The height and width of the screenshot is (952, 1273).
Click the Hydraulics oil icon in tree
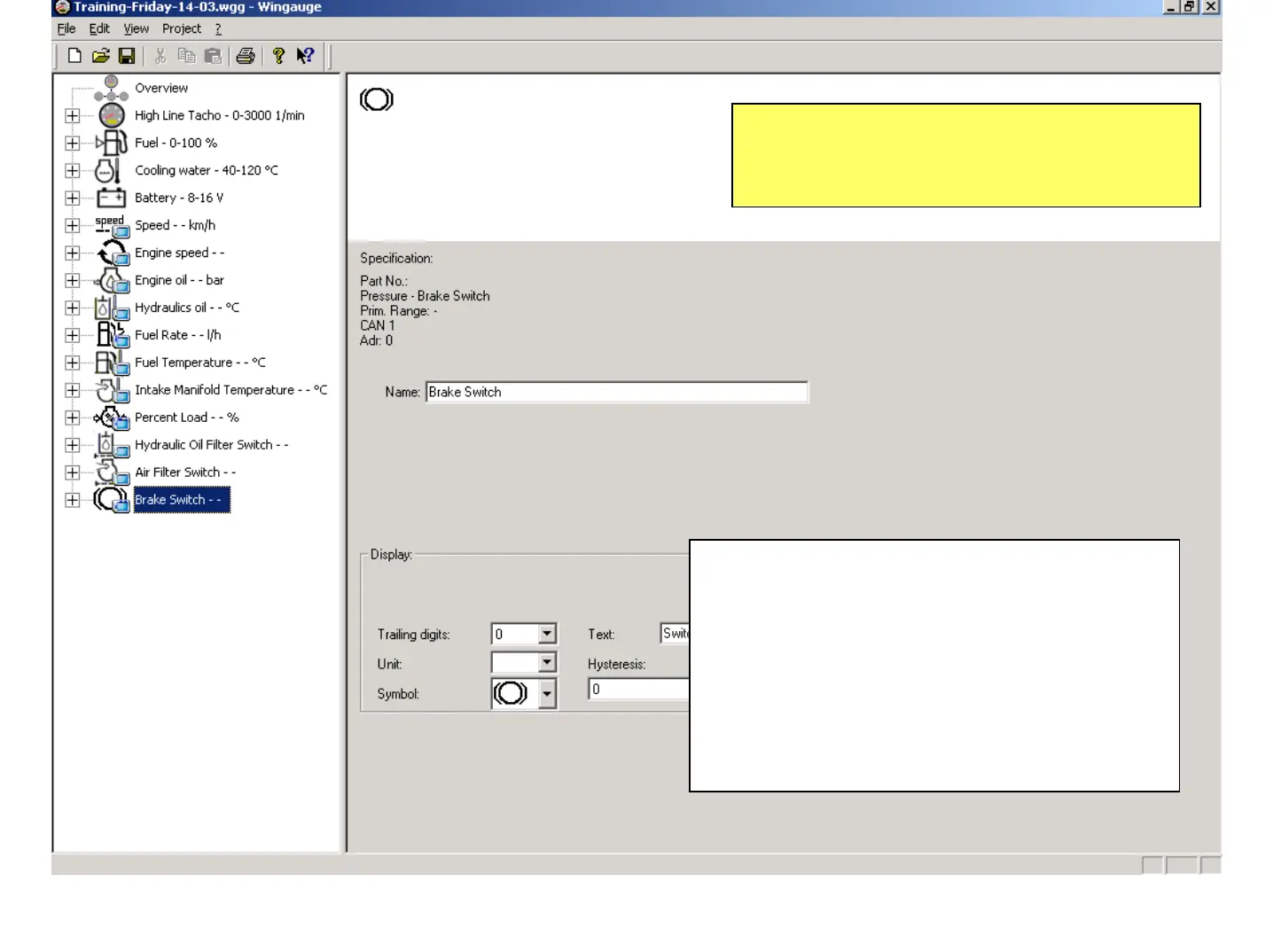(x=112, y=308)
